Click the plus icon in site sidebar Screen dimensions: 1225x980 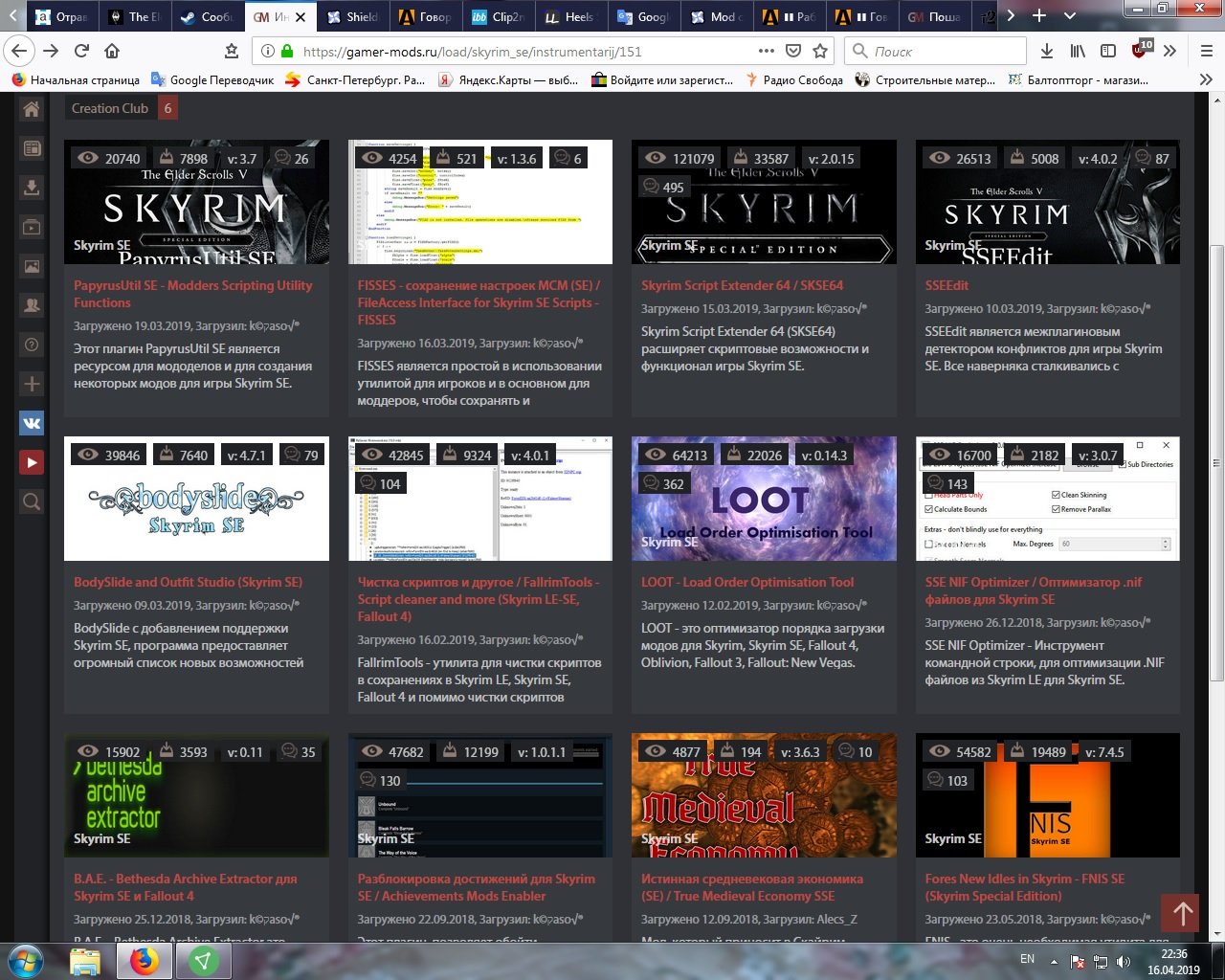(x=32, y=384)
